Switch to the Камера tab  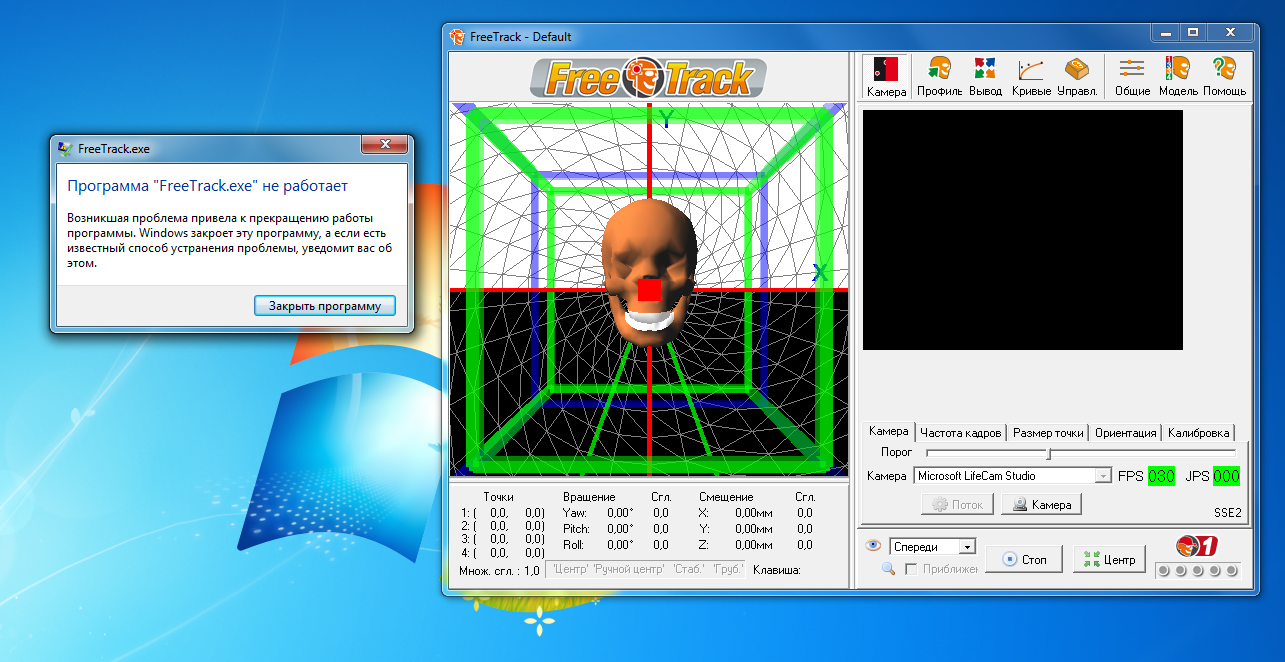889,431
